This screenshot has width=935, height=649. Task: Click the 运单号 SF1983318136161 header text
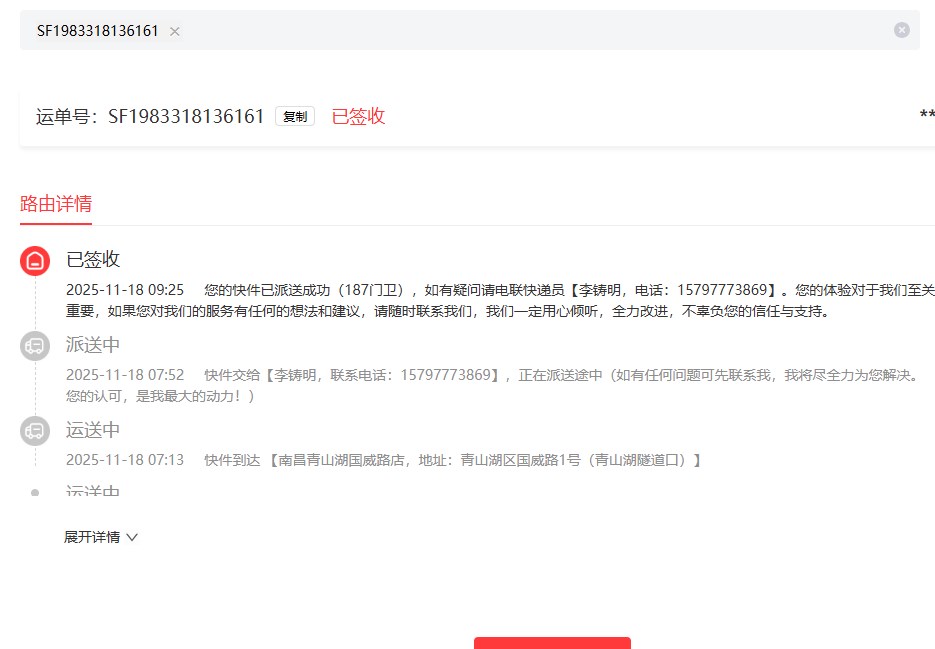click(150, 116)
